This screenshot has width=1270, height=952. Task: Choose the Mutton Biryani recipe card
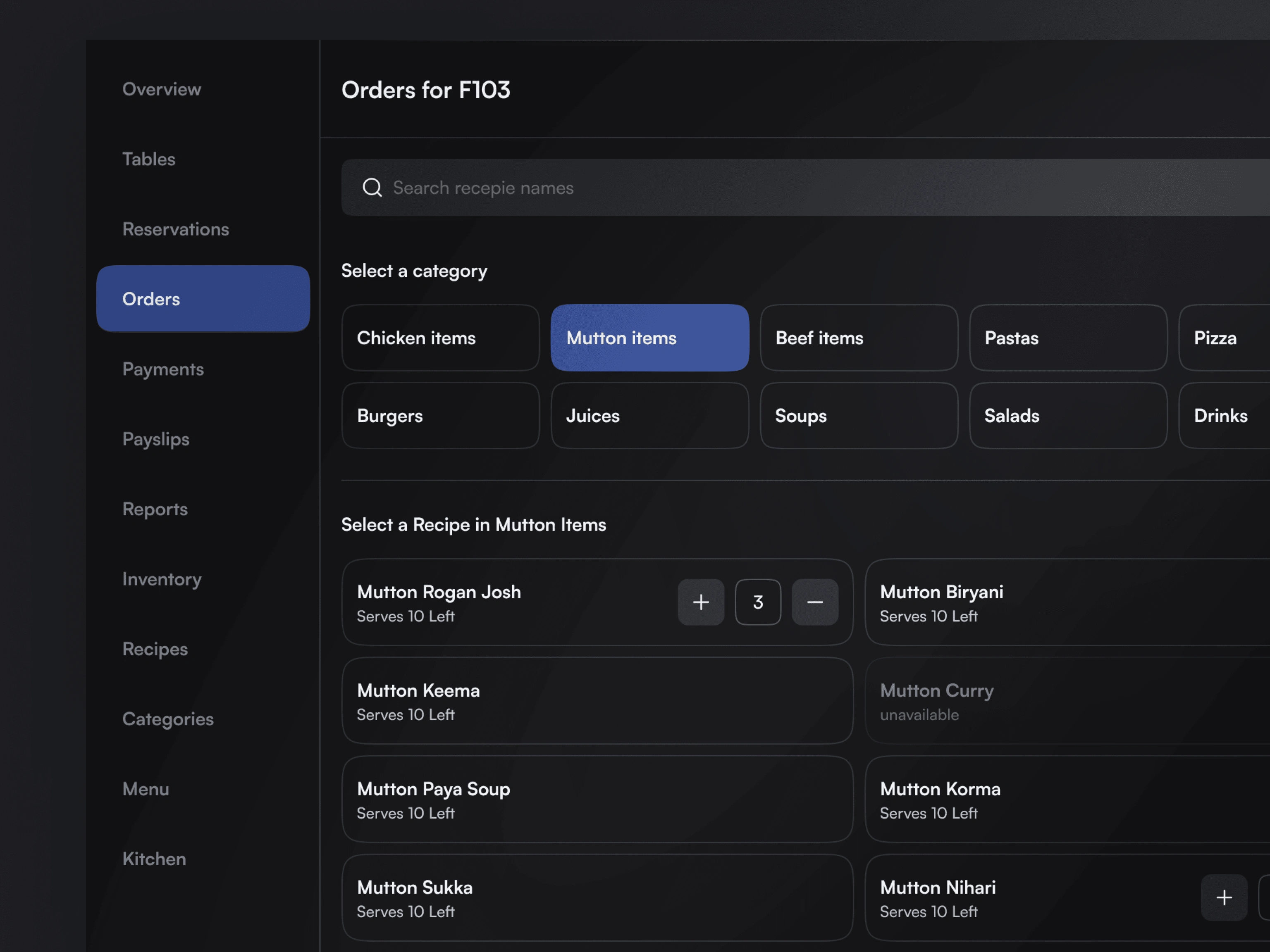click(x=1068, y=602)
